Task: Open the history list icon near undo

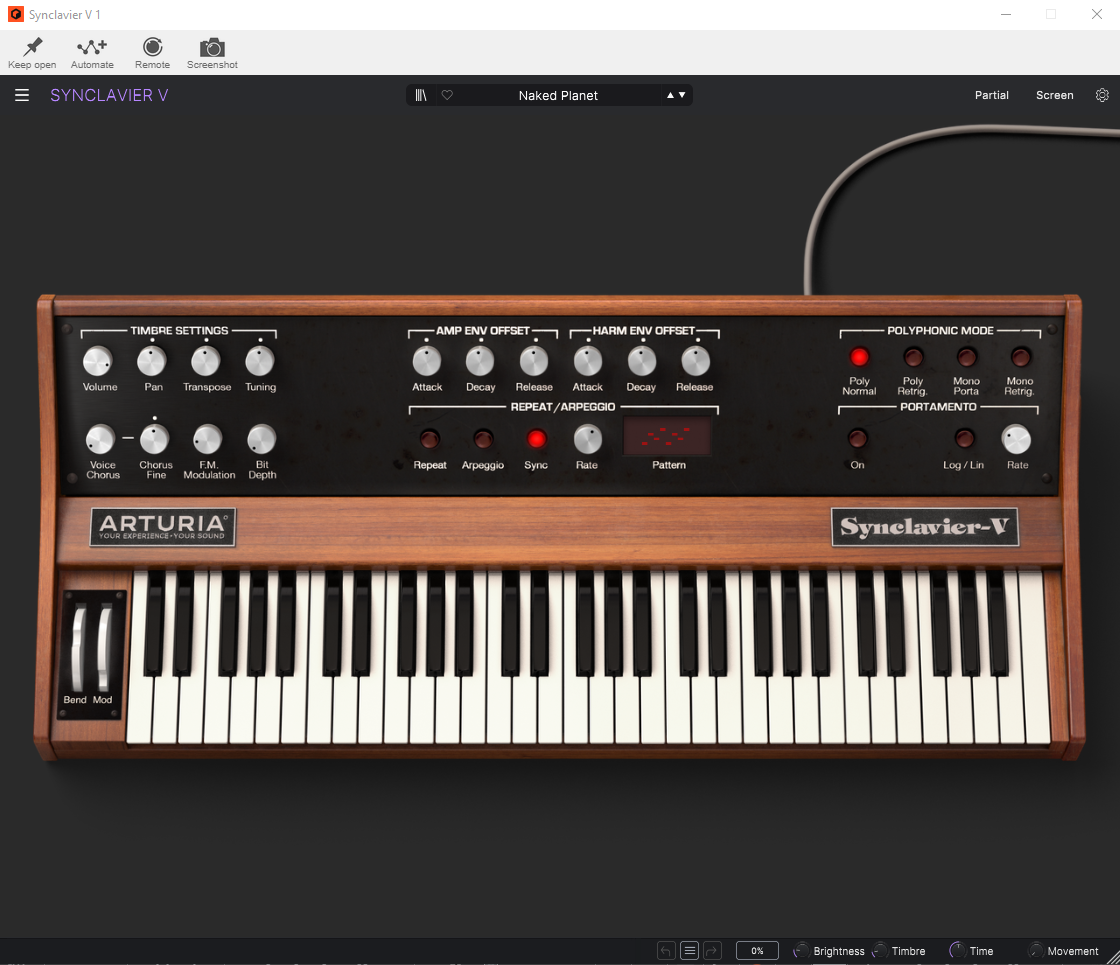Action: pos(689,950)
